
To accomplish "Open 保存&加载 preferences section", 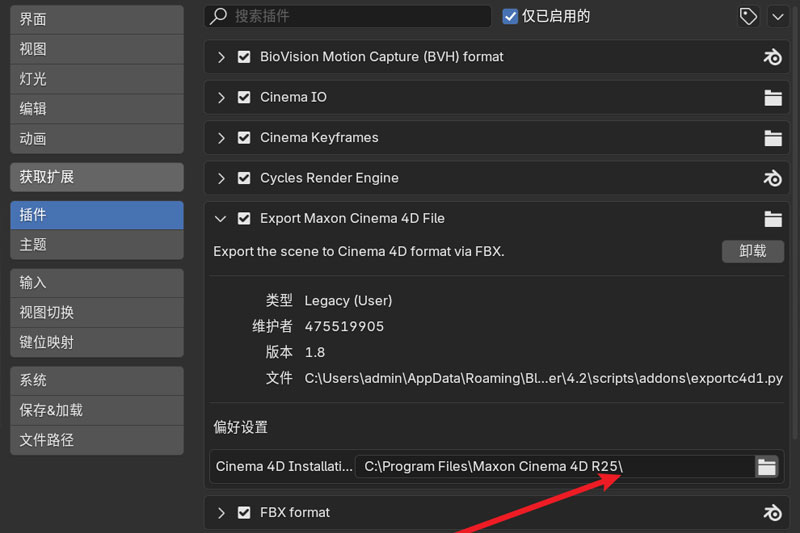I will [97, 410].
